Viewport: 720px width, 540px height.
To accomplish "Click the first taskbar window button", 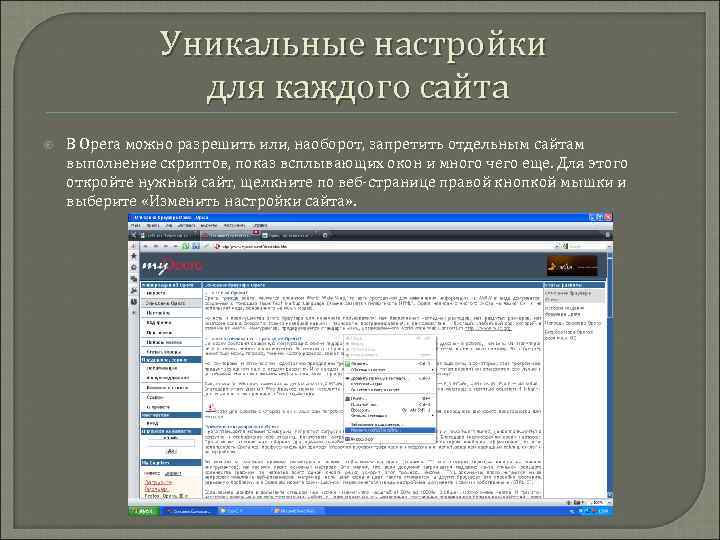I will click(188, 511).
